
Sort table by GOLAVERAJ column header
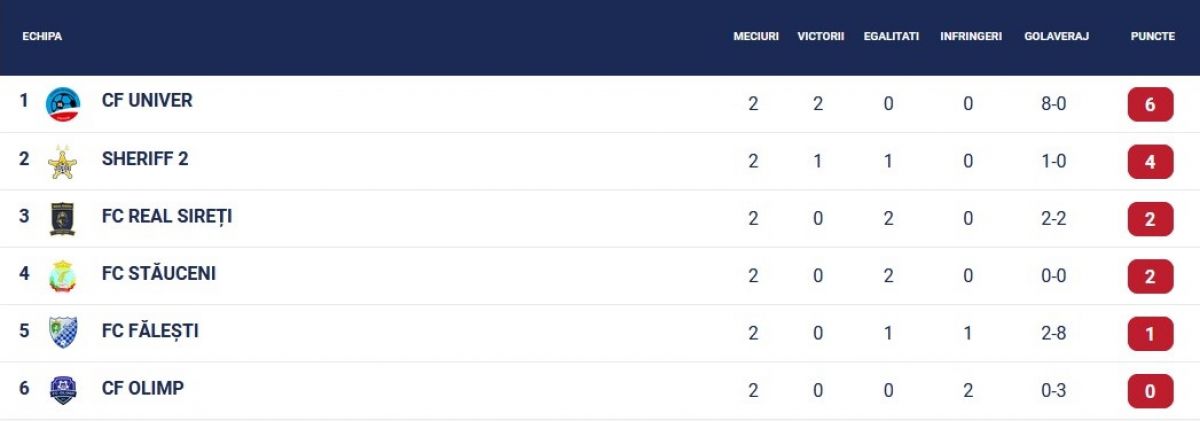coord(1056,36)
